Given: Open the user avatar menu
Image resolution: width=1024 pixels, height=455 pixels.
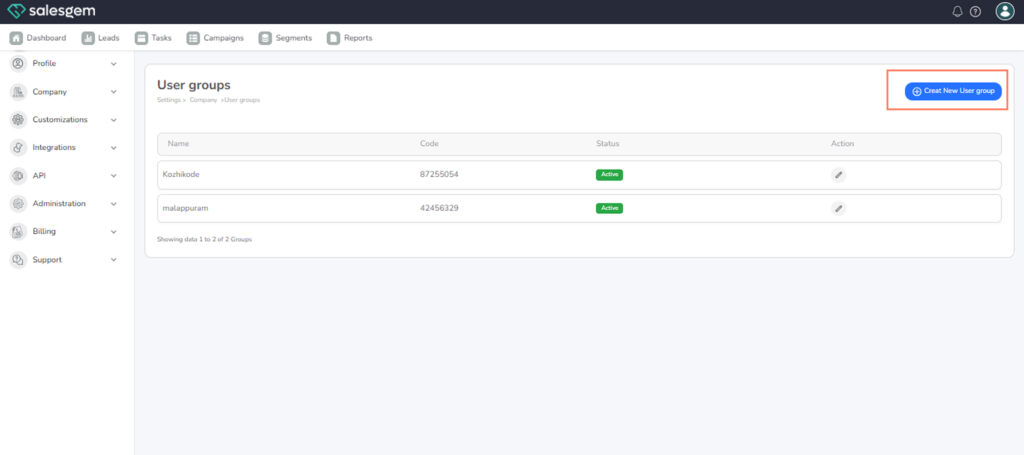Looking at the screenshot, I should point(1004,11).
